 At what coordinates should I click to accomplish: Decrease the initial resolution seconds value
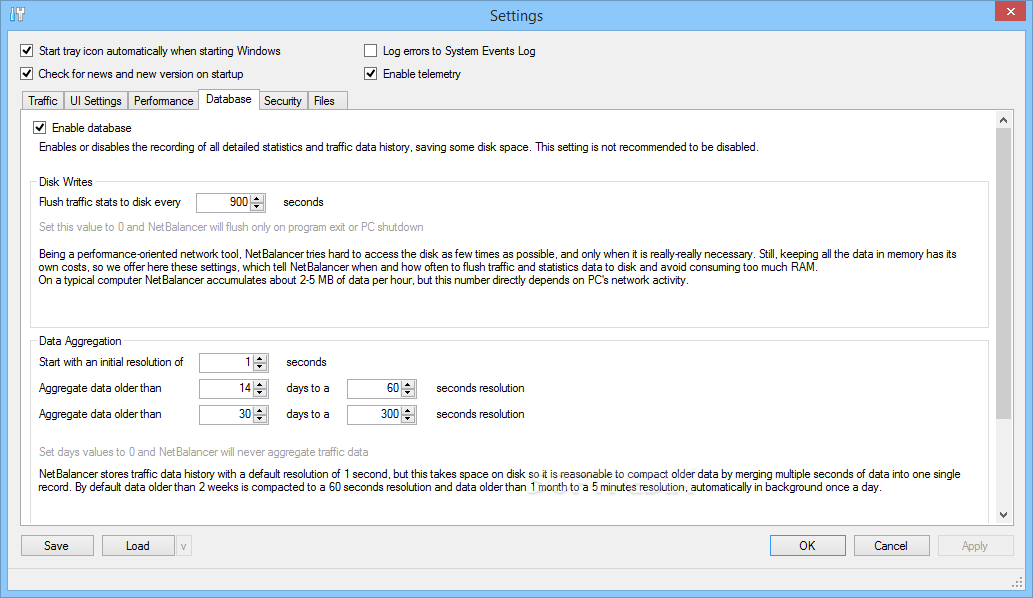point(260,367)
